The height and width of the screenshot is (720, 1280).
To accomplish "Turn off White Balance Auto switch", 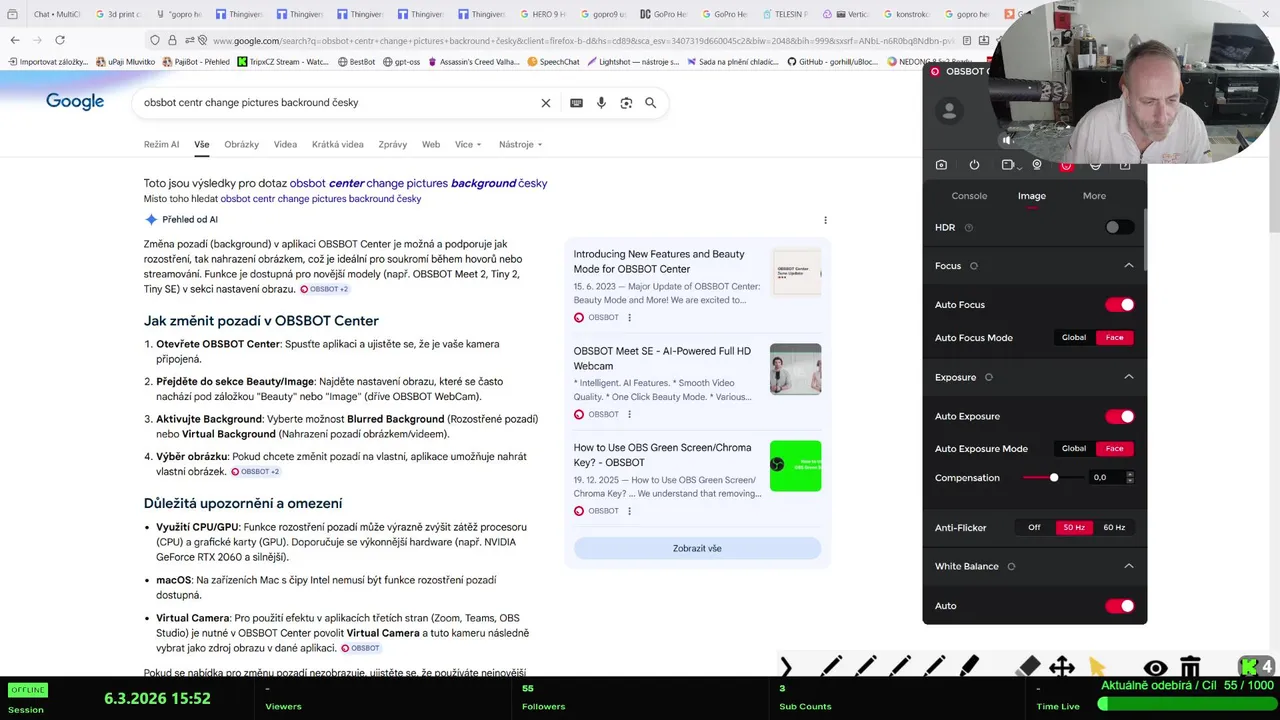I will [1119, 606].
